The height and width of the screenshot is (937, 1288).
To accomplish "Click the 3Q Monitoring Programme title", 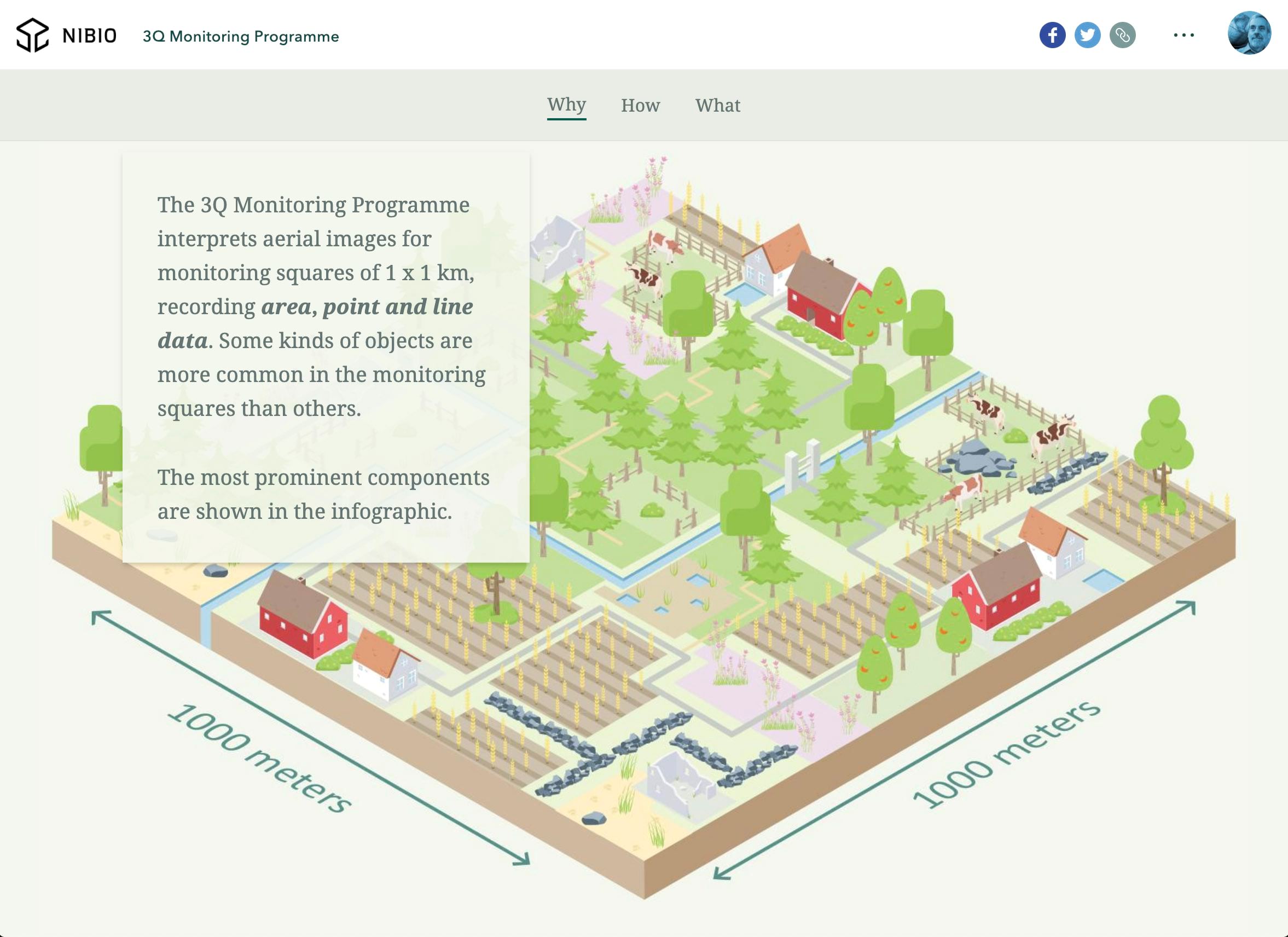I will [x=240, y=36].
